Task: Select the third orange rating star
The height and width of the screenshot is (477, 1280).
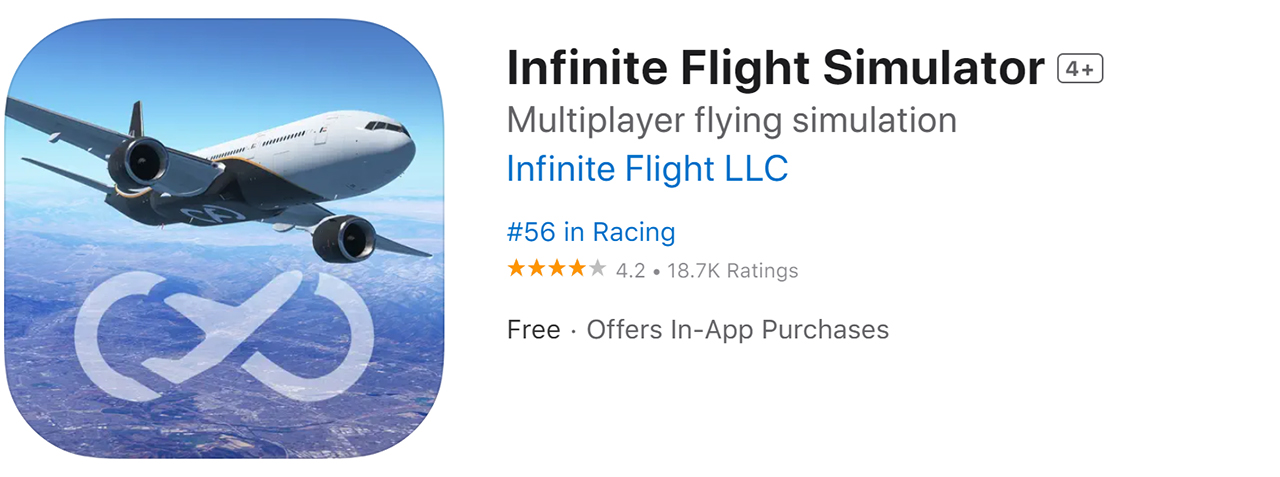Action: tap(557, 268)
